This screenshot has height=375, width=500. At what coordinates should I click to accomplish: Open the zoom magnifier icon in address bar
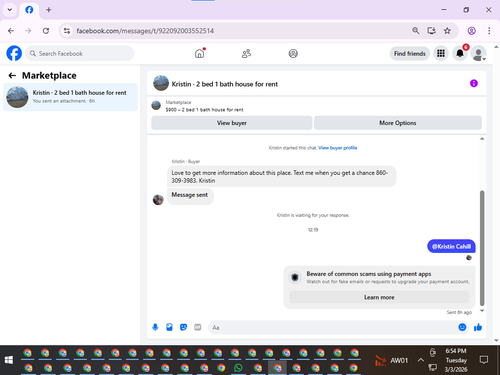tap(415, 31)
